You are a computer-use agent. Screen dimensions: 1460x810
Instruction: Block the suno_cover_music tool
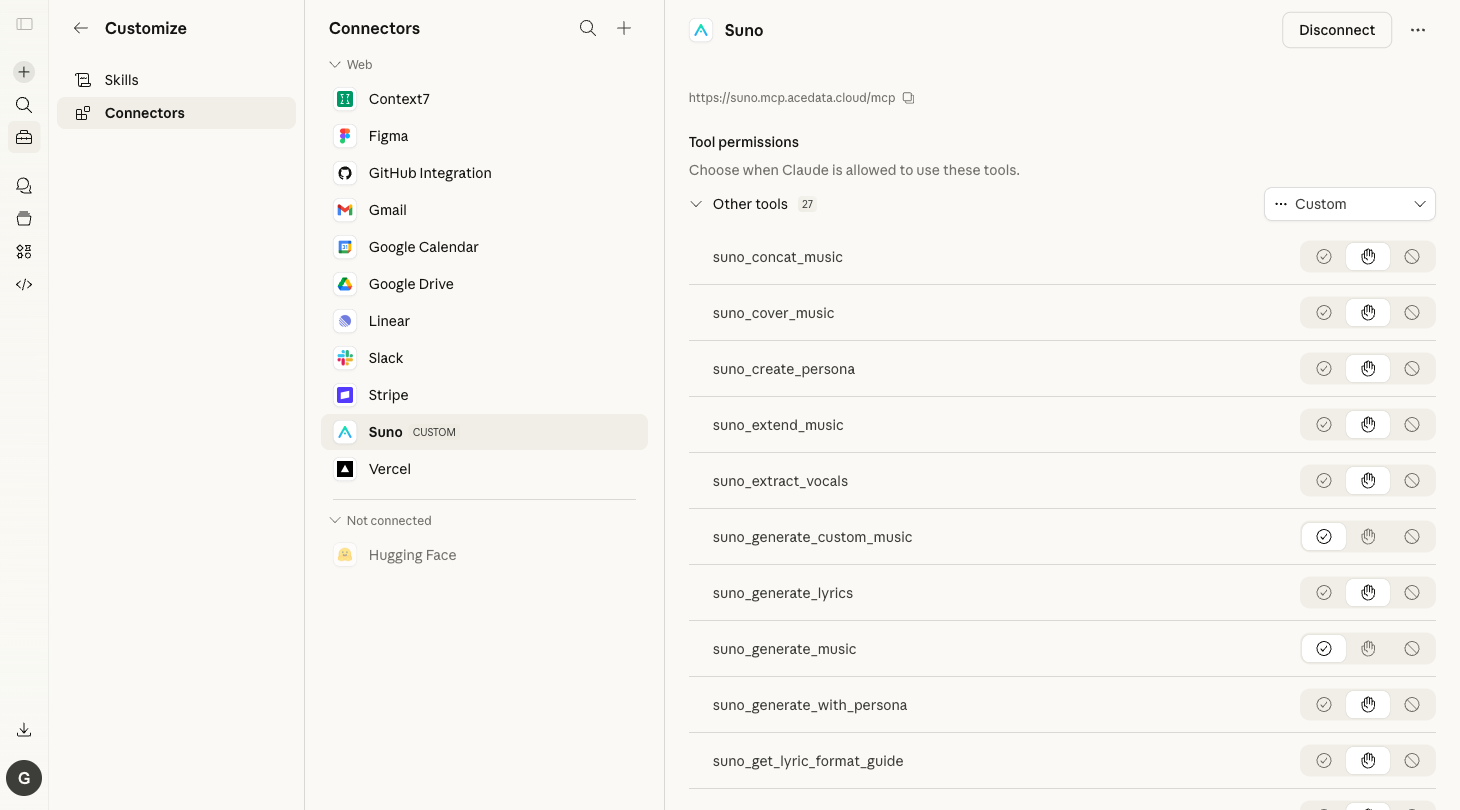[1412, 313]
